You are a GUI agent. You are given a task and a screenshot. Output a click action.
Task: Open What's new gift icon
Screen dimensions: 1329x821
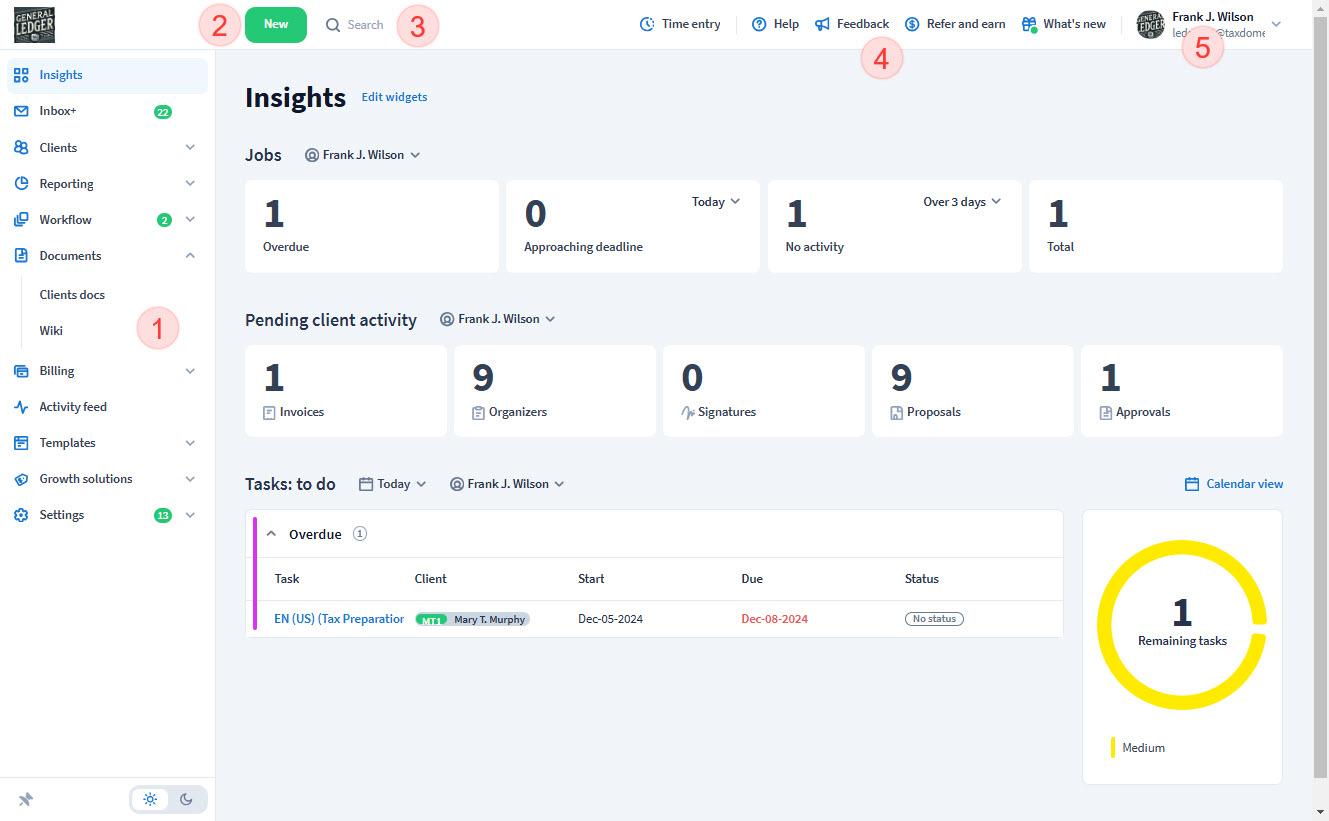1029,24
